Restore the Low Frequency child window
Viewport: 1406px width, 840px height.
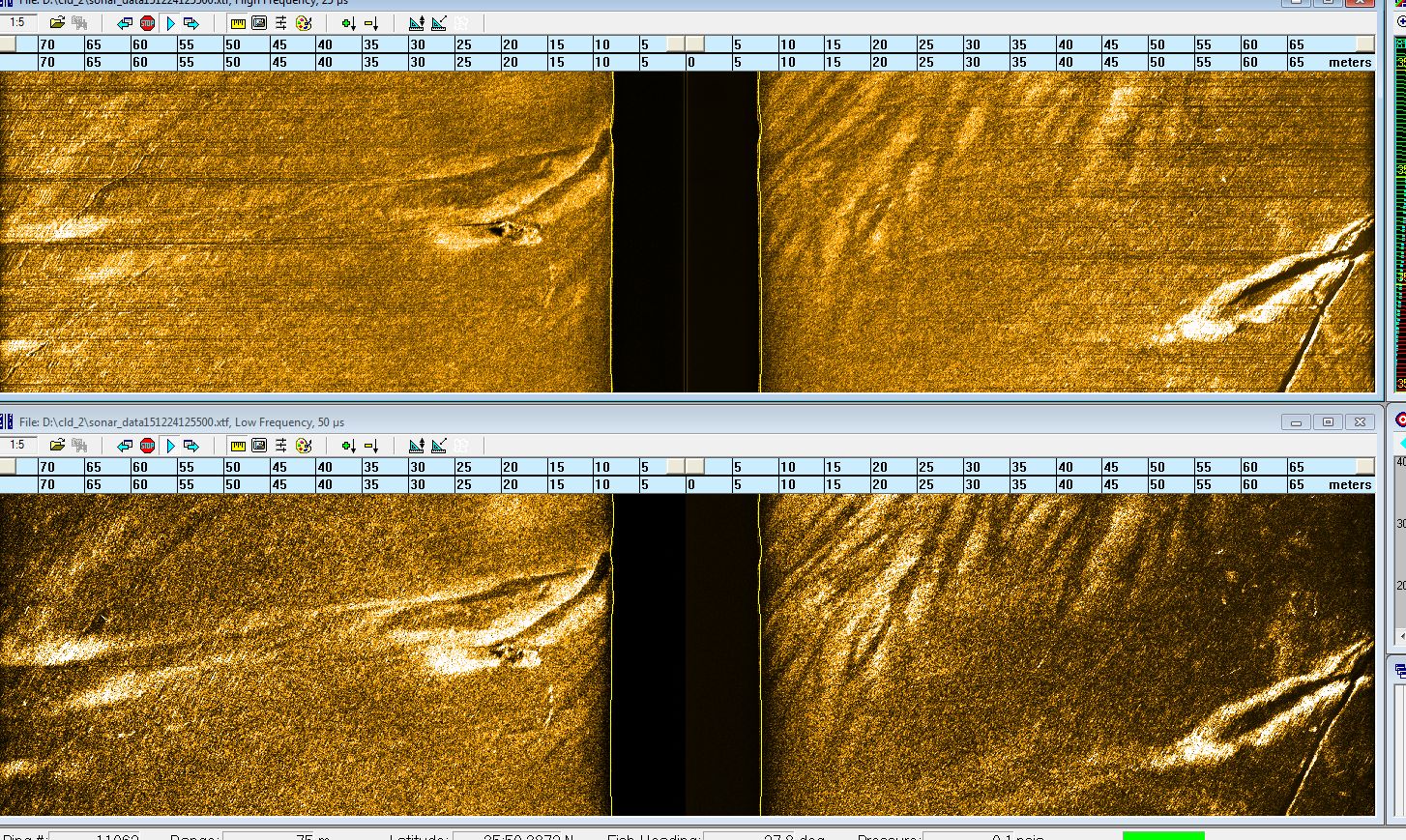click(1328, 422)
